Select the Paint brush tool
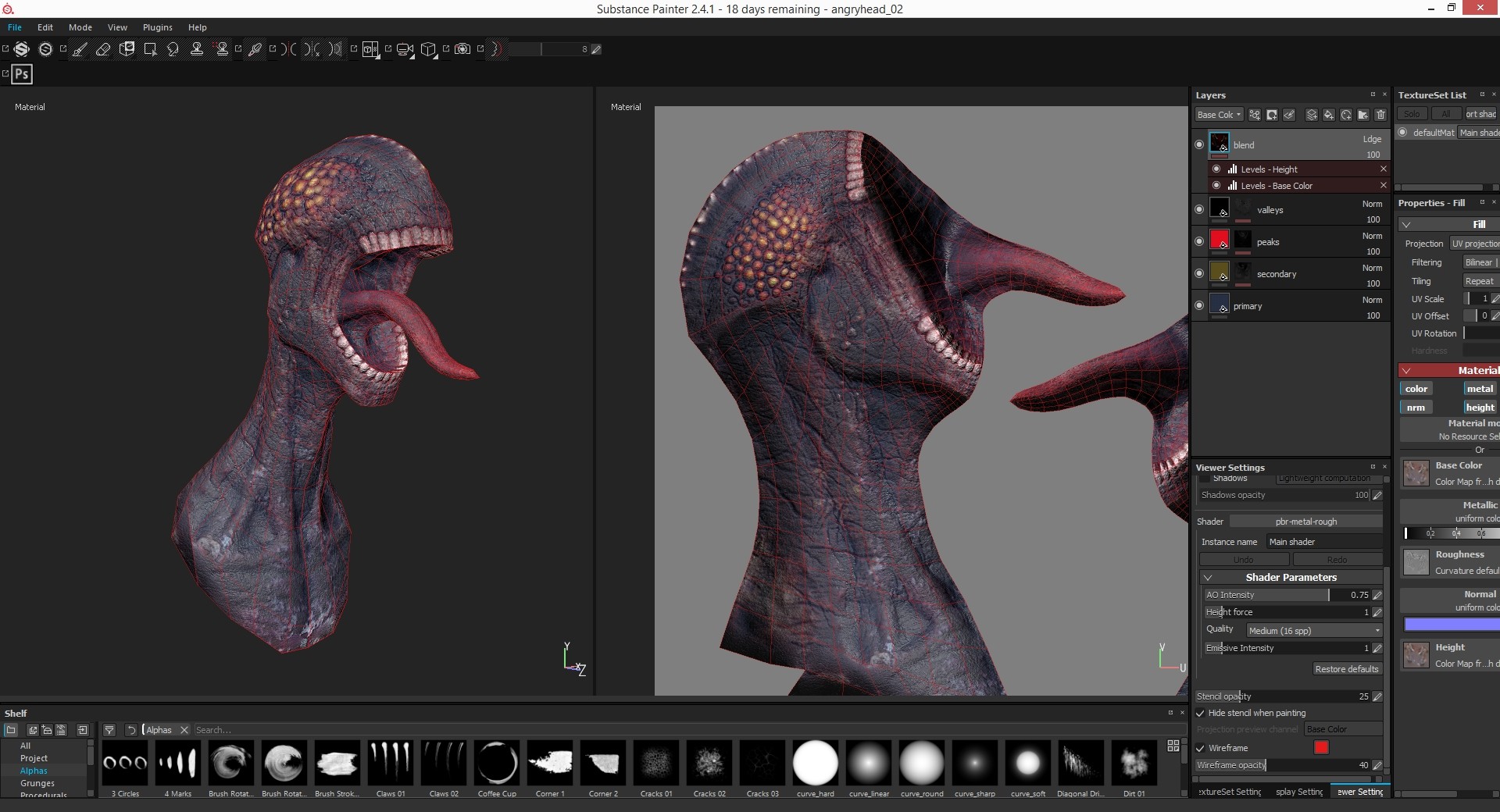 click(x=80, y=49)
